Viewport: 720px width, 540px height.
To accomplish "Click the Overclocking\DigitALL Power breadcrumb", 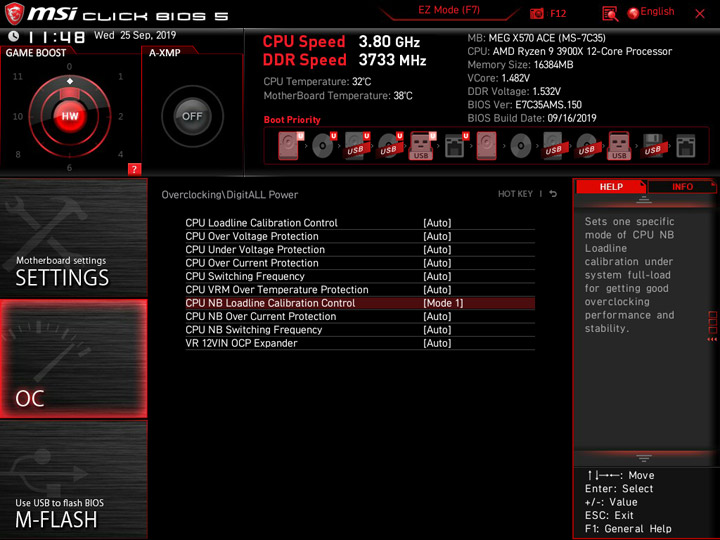I will click(230, 195).
